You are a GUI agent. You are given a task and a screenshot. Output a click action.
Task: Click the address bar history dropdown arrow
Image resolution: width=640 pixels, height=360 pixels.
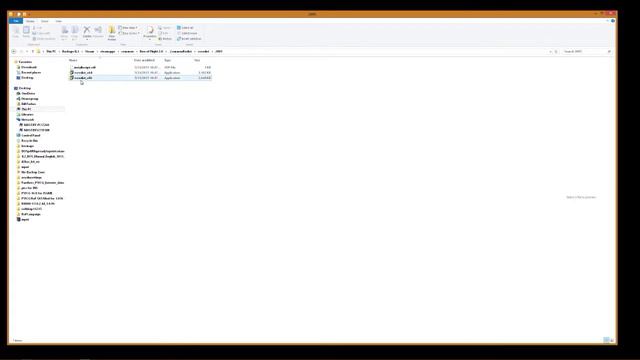[x=550, y=51]
